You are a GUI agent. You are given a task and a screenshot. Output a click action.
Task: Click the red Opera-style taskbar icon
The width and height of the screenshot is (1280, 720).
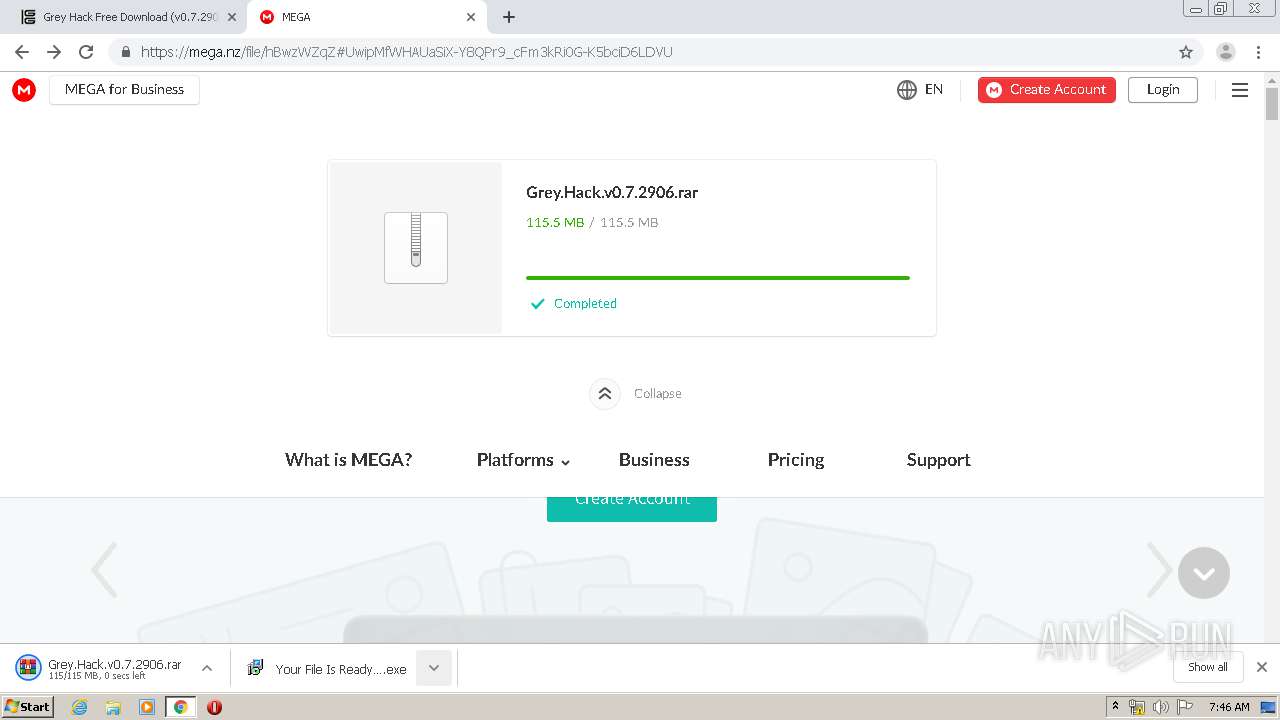click(214, 707)
